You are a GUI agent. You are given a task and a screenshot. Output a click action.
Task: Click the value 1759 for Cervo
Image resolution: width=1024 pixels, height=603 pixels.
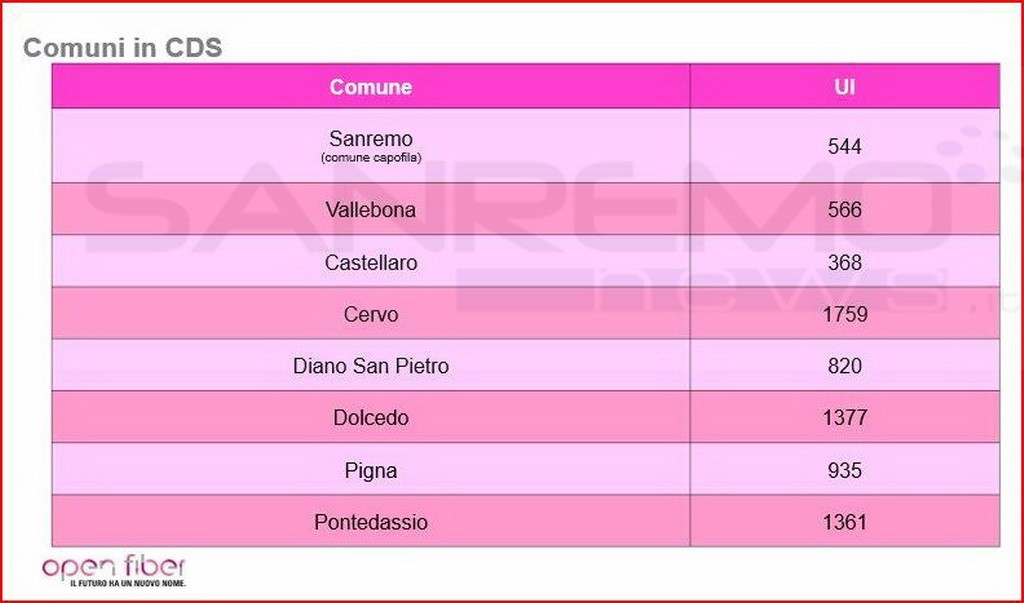[844, 314]
